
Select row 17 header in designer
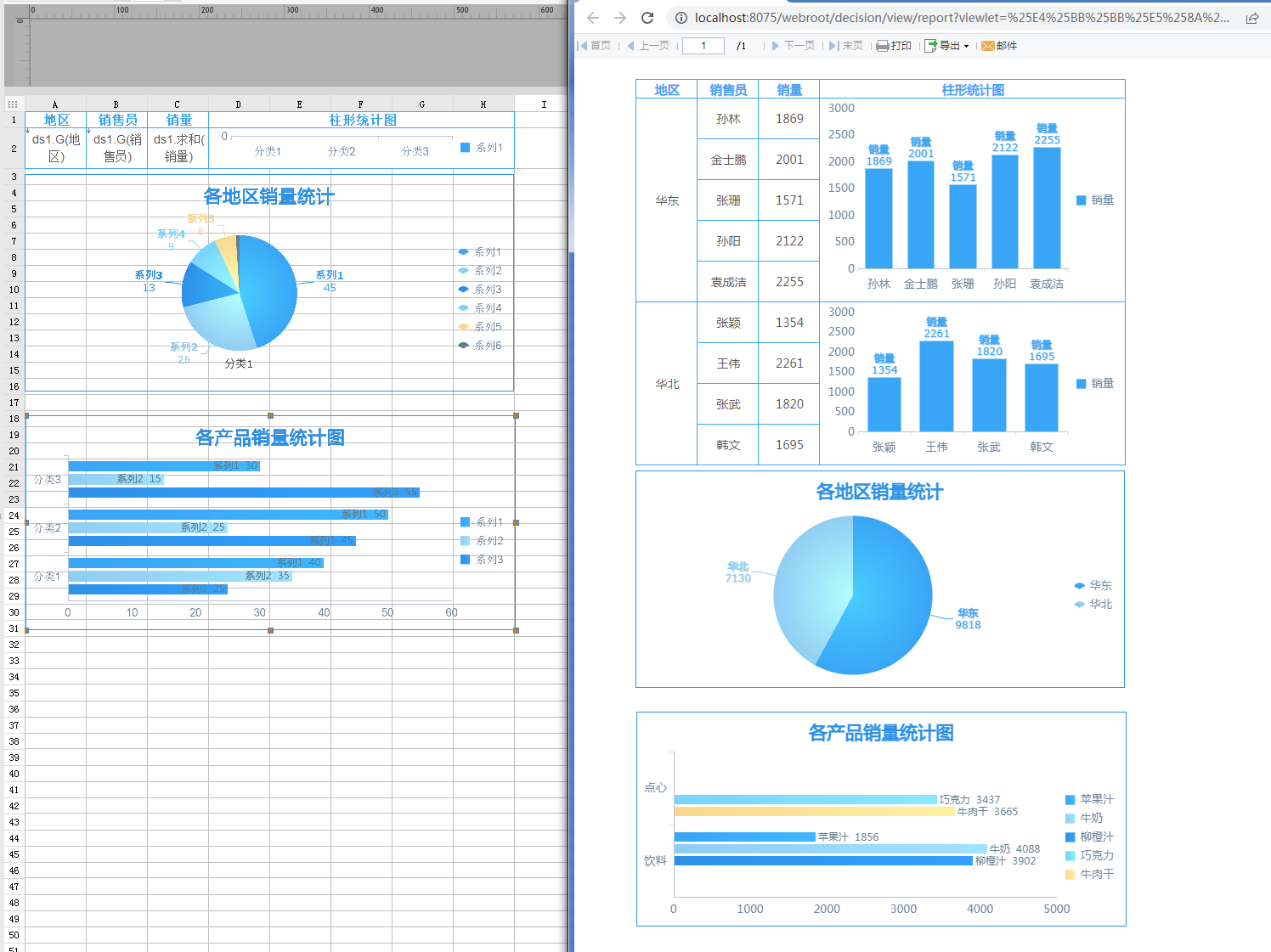click(x=14, y=403)
